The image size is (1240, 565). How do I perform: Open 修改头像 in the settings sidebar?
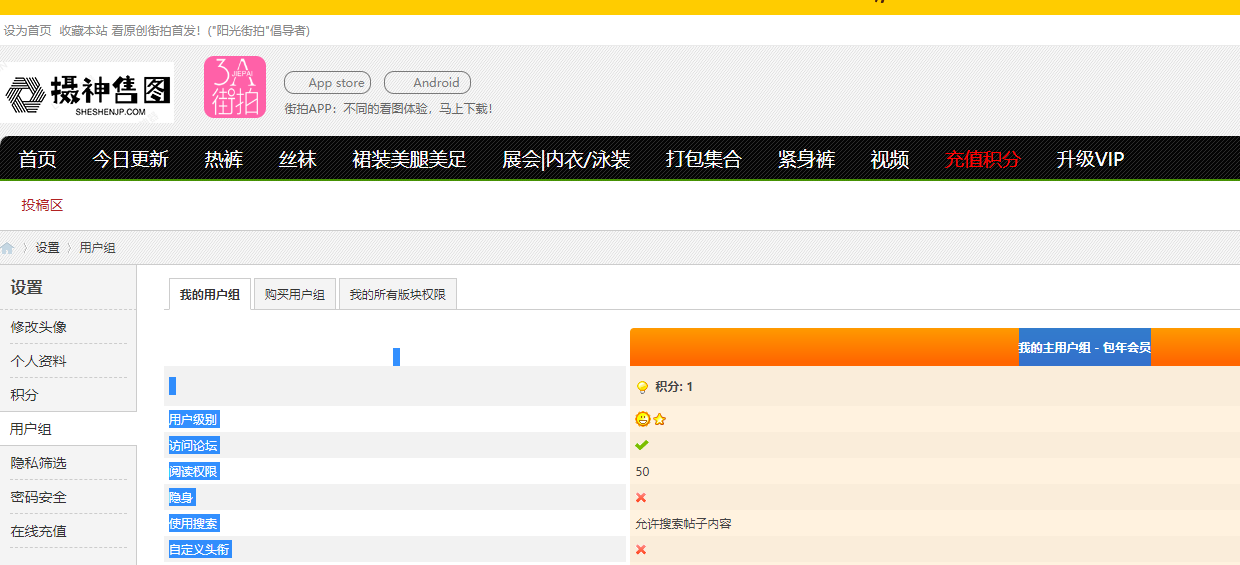pos(39,327)
